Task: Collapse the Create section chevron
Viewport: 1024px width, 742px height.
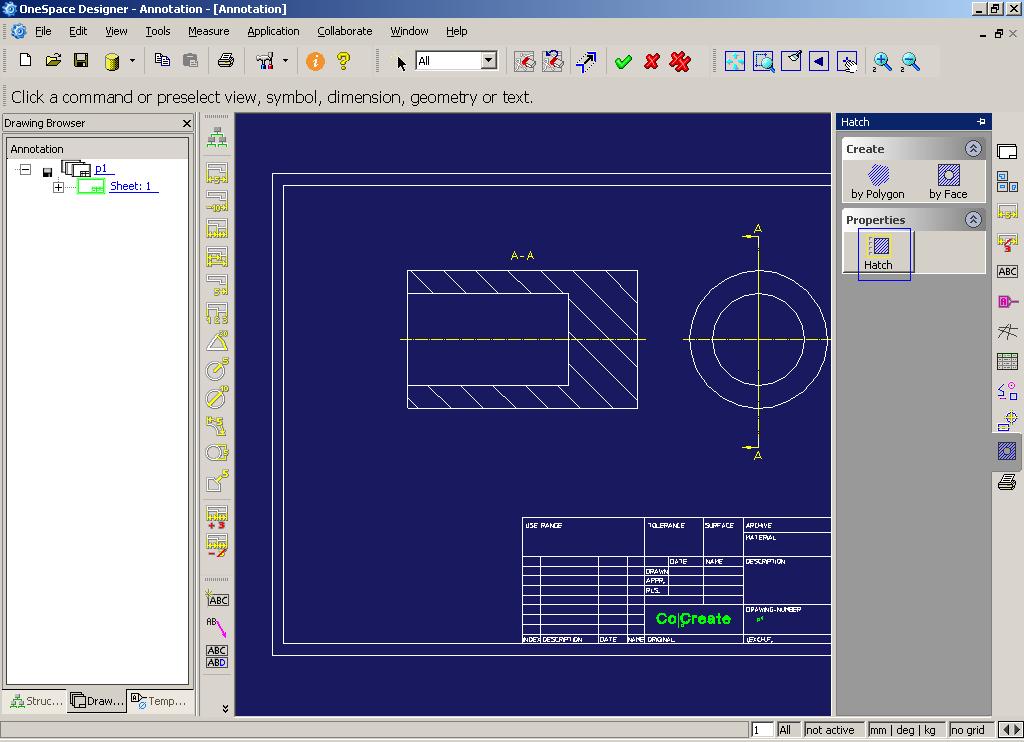Action: tap(973, 149)
